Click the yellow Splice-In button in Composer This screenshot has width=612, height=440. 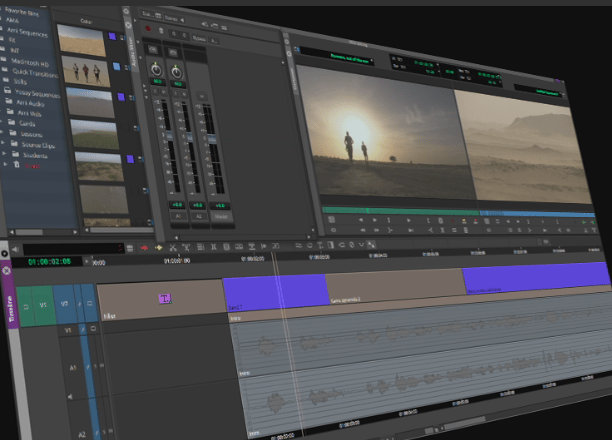pos(464,221)
